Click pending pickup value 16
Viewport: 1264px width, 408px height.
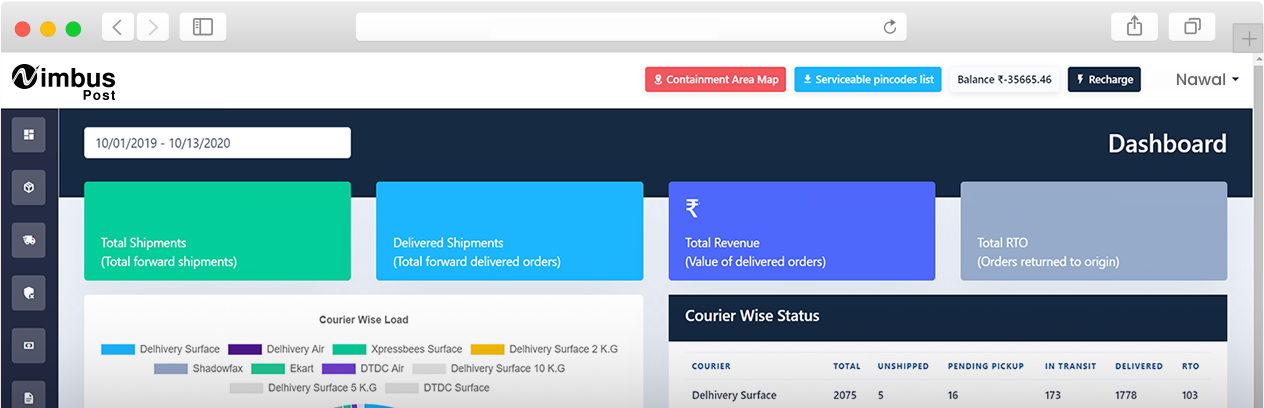954,396
